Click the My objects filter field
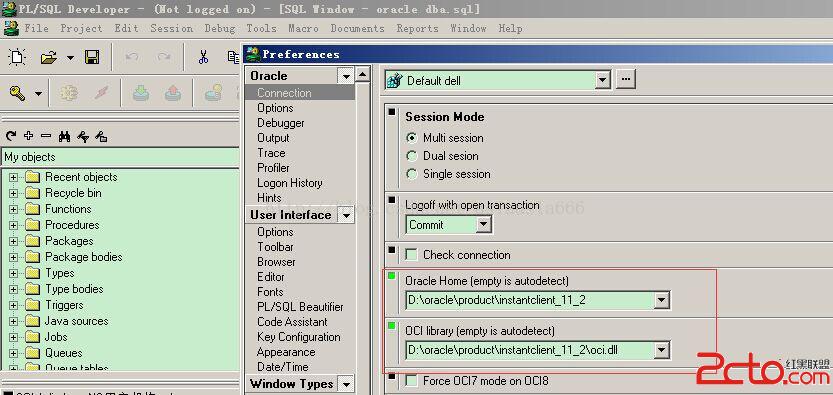The width and height of the screenshot is (833, 395). [121, 157]
